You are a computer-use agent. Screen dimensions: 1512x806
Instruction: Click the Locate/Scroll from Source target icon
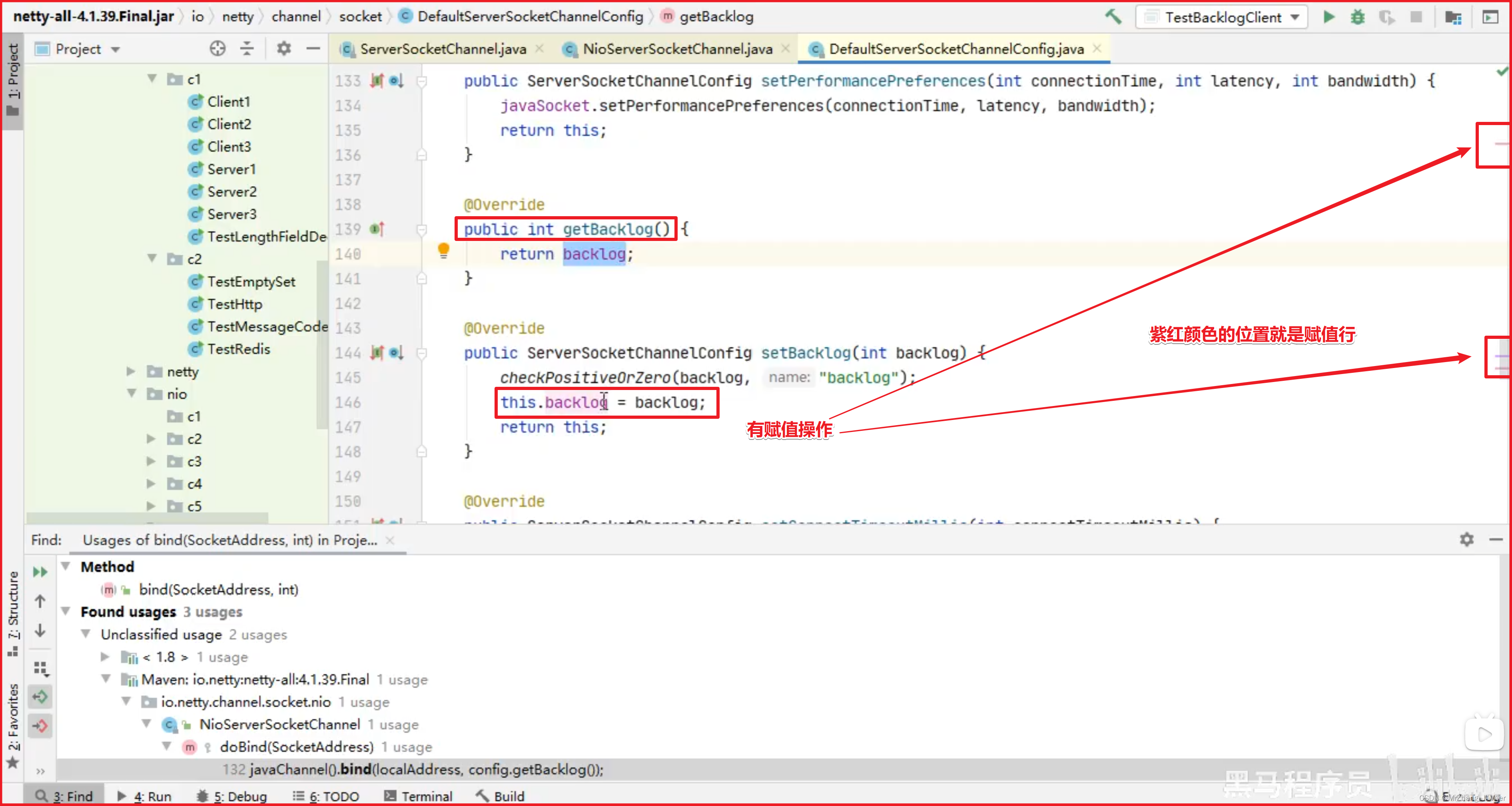(218, 49)
